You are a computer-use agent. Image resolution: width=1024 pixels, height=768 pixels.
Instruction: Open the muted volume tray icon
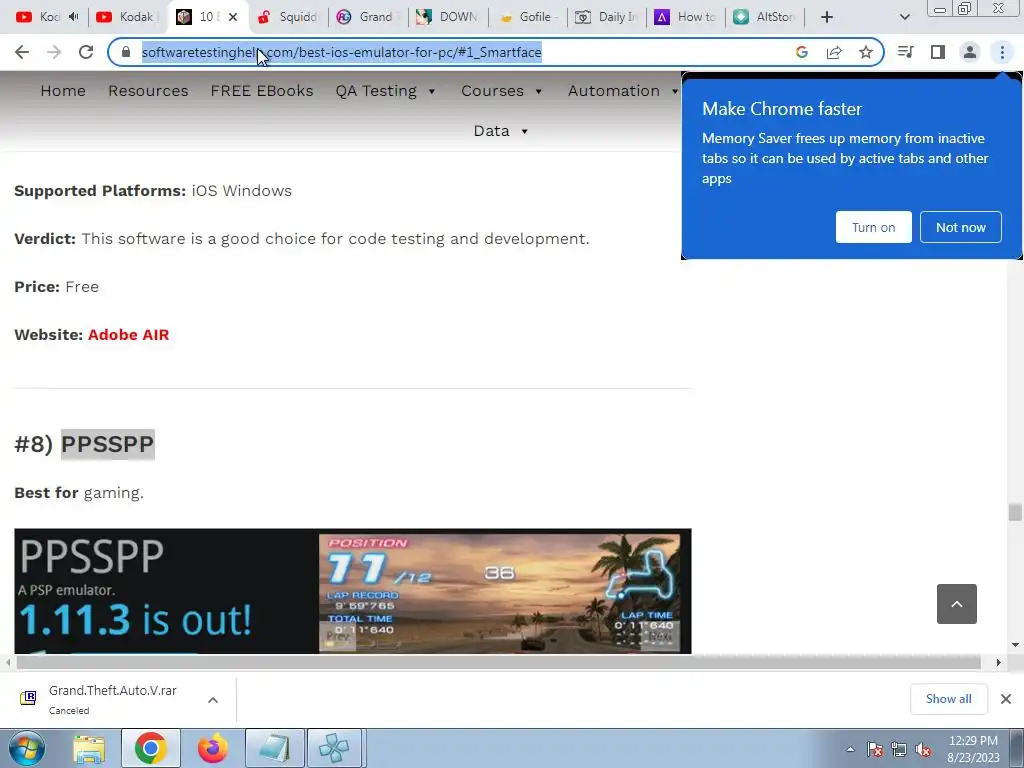[923, 749]
